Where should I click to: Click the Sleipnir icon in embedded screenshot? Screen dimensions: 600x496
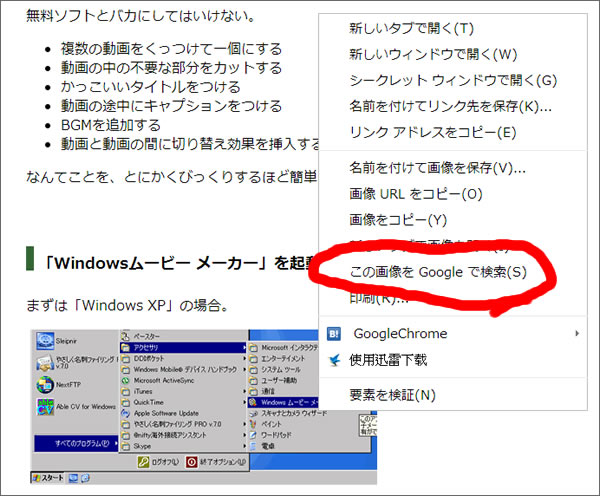tap(44, 342)
